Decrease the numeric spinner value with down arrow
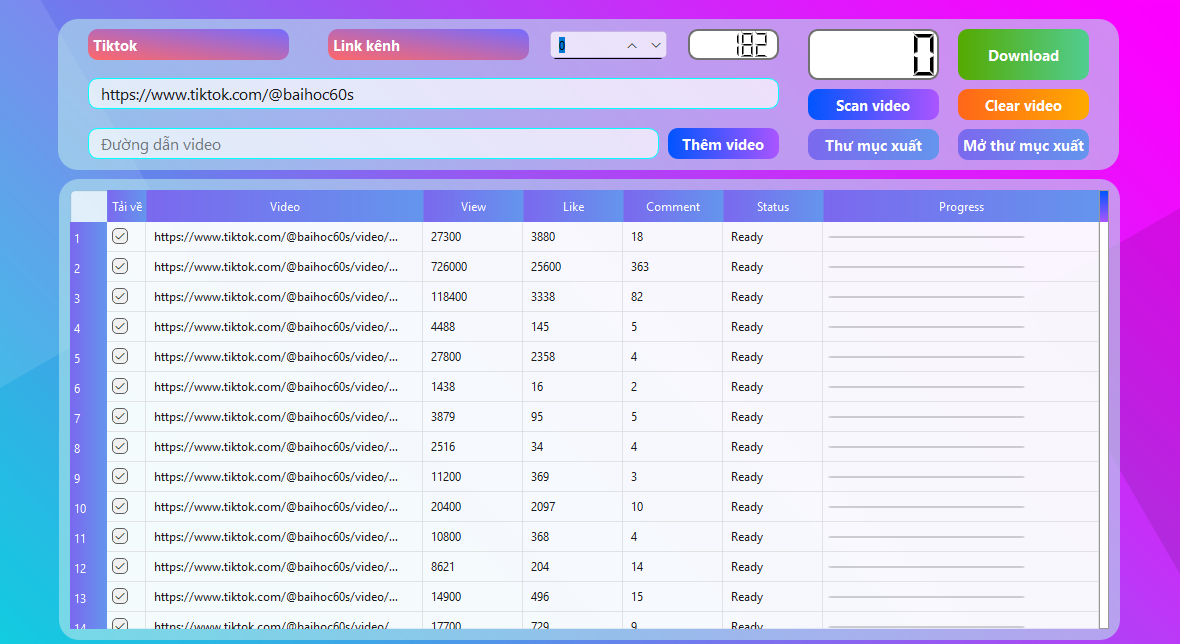Screen dimensions: 1180x644 655,46
